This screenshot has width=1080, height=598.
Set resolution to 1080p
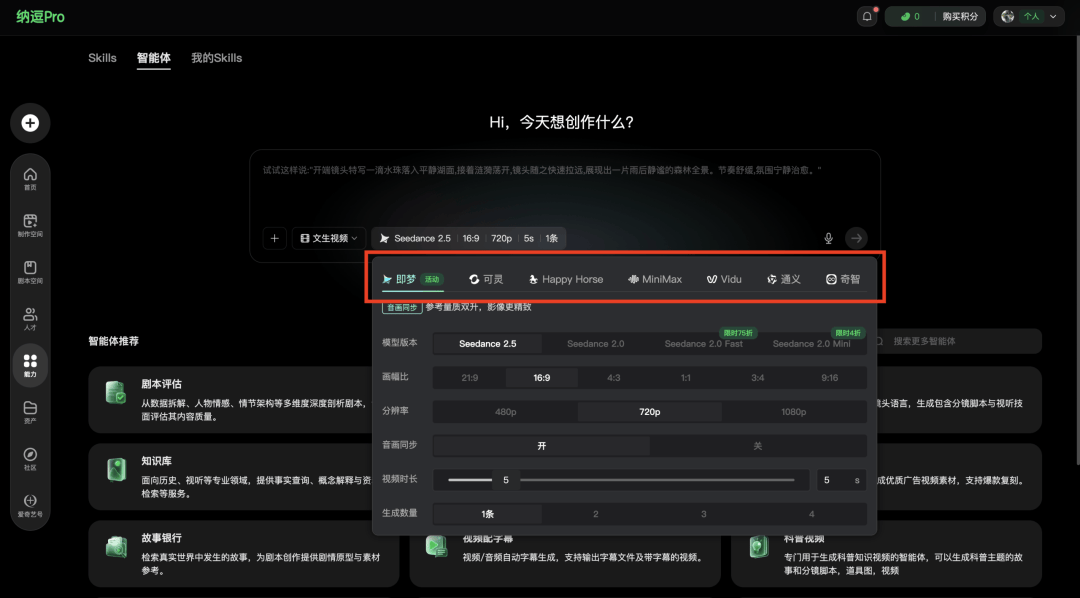(x=793, y=412)
